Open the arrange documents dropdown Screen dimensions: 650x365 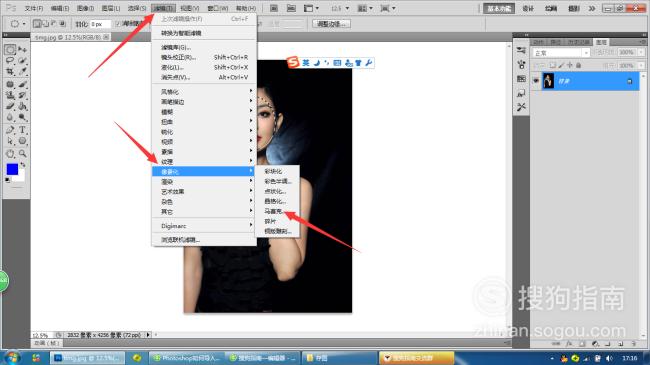(364, 8)
